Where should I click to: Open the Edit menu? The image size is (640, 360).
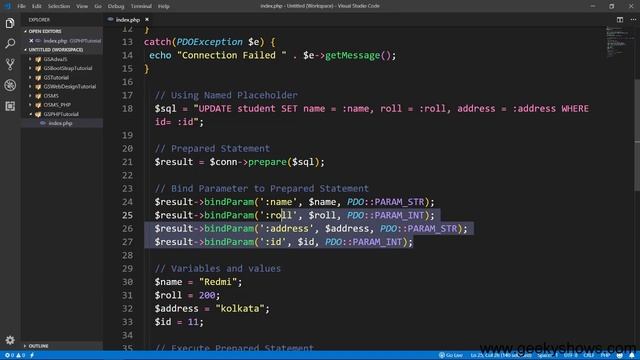(x=37, y=6)
